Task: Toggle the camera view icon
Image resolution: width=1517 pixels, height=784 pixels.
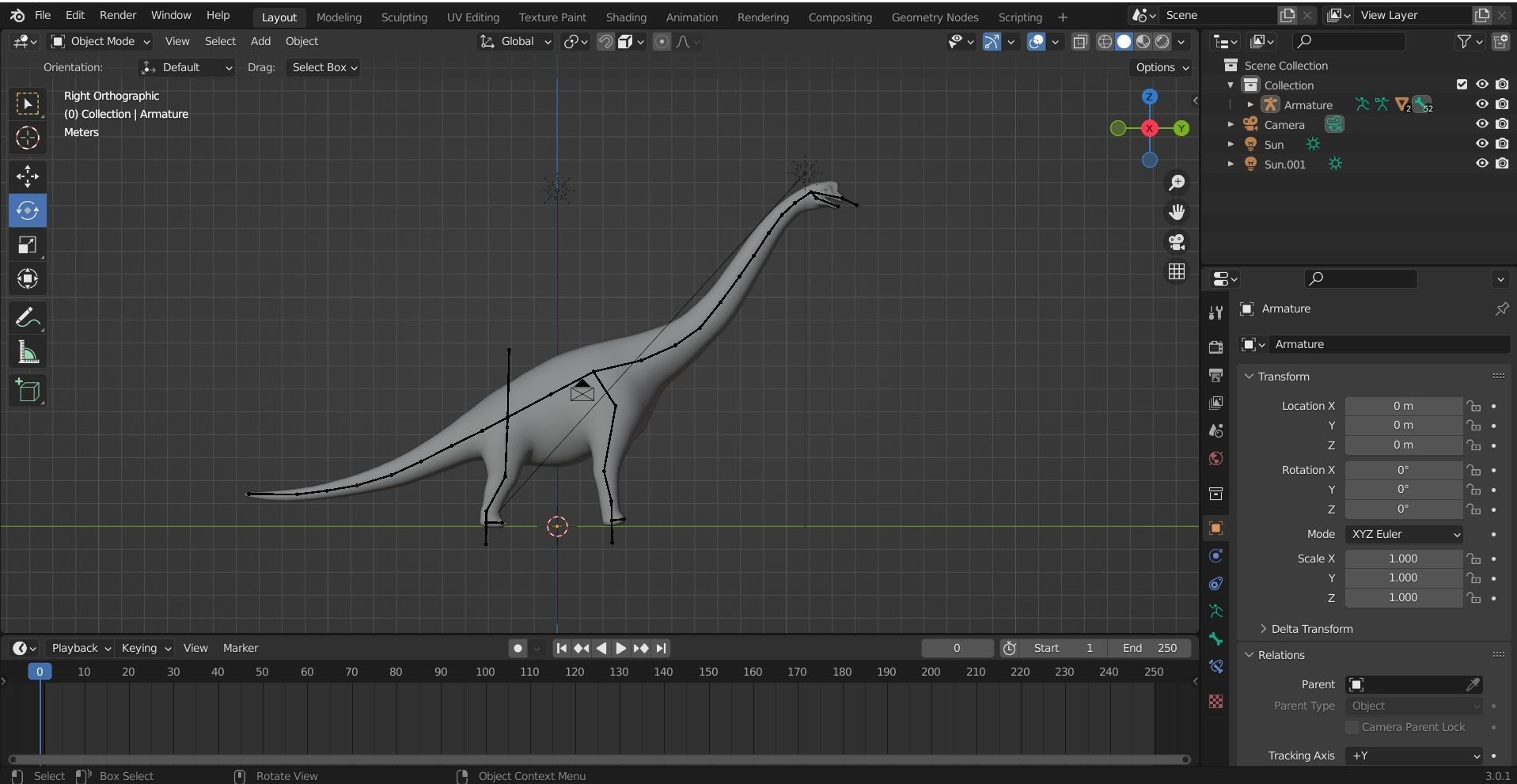Action: click(1177, 242)
